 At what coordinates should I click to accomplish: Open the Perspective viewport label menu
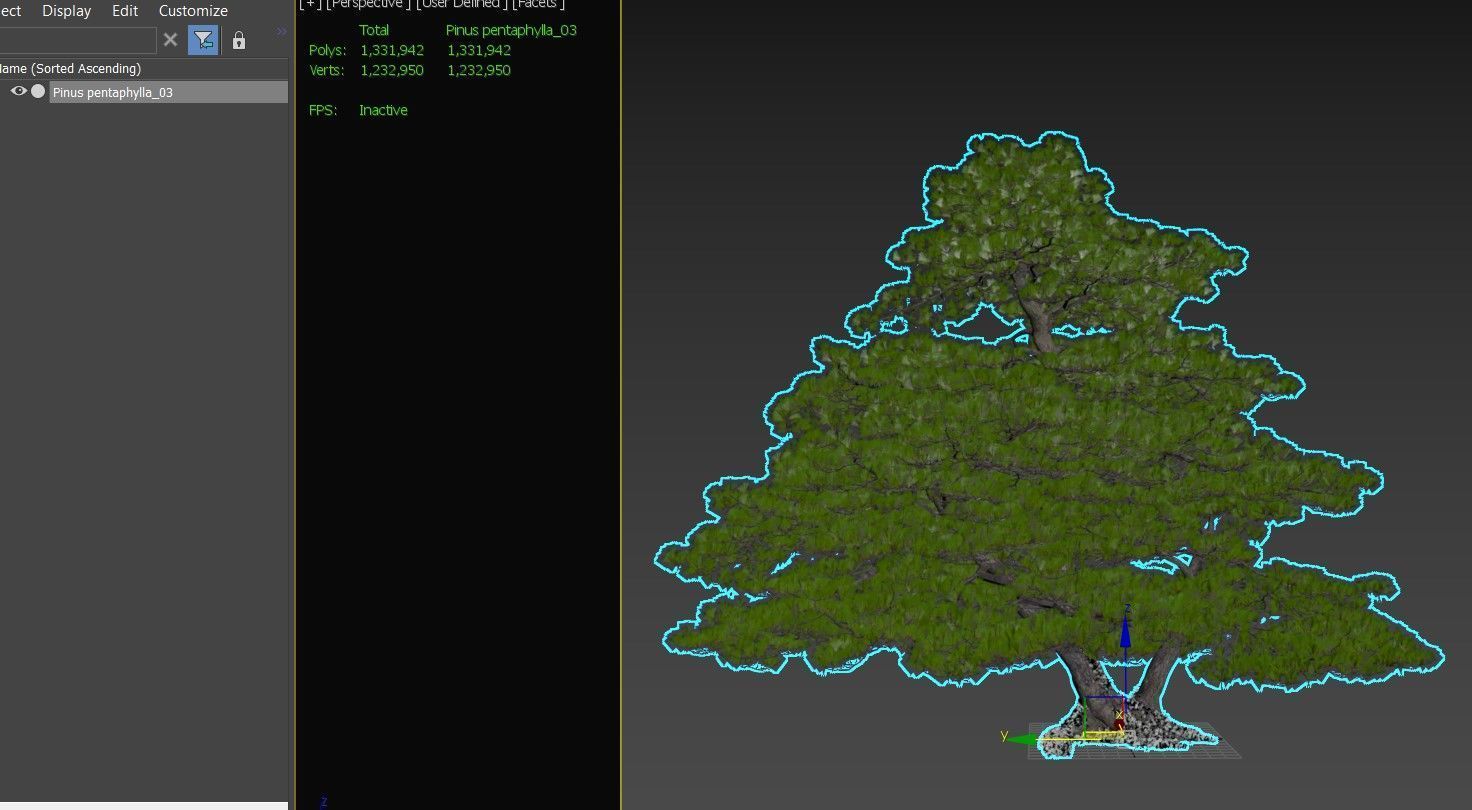coord(368,4)
